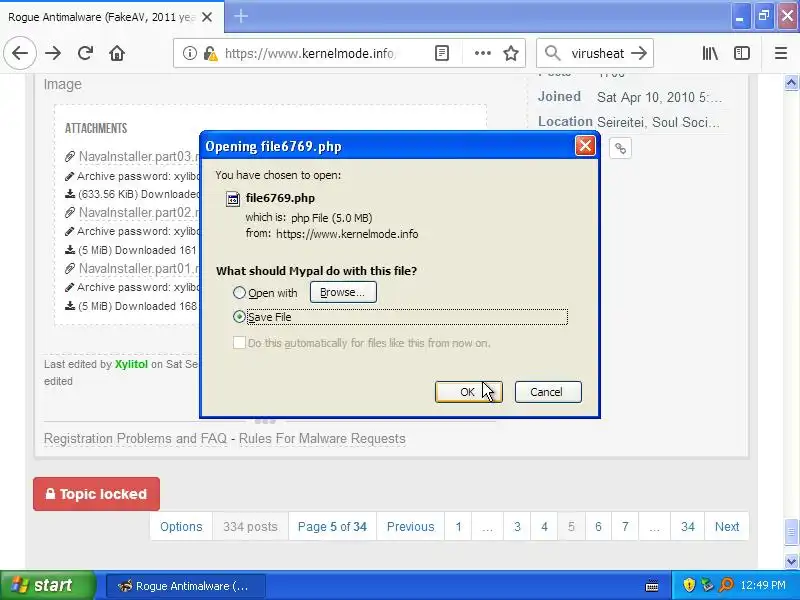Show the sidebar panel icon
Screen dimensions: 800x600
pos(742,53)
